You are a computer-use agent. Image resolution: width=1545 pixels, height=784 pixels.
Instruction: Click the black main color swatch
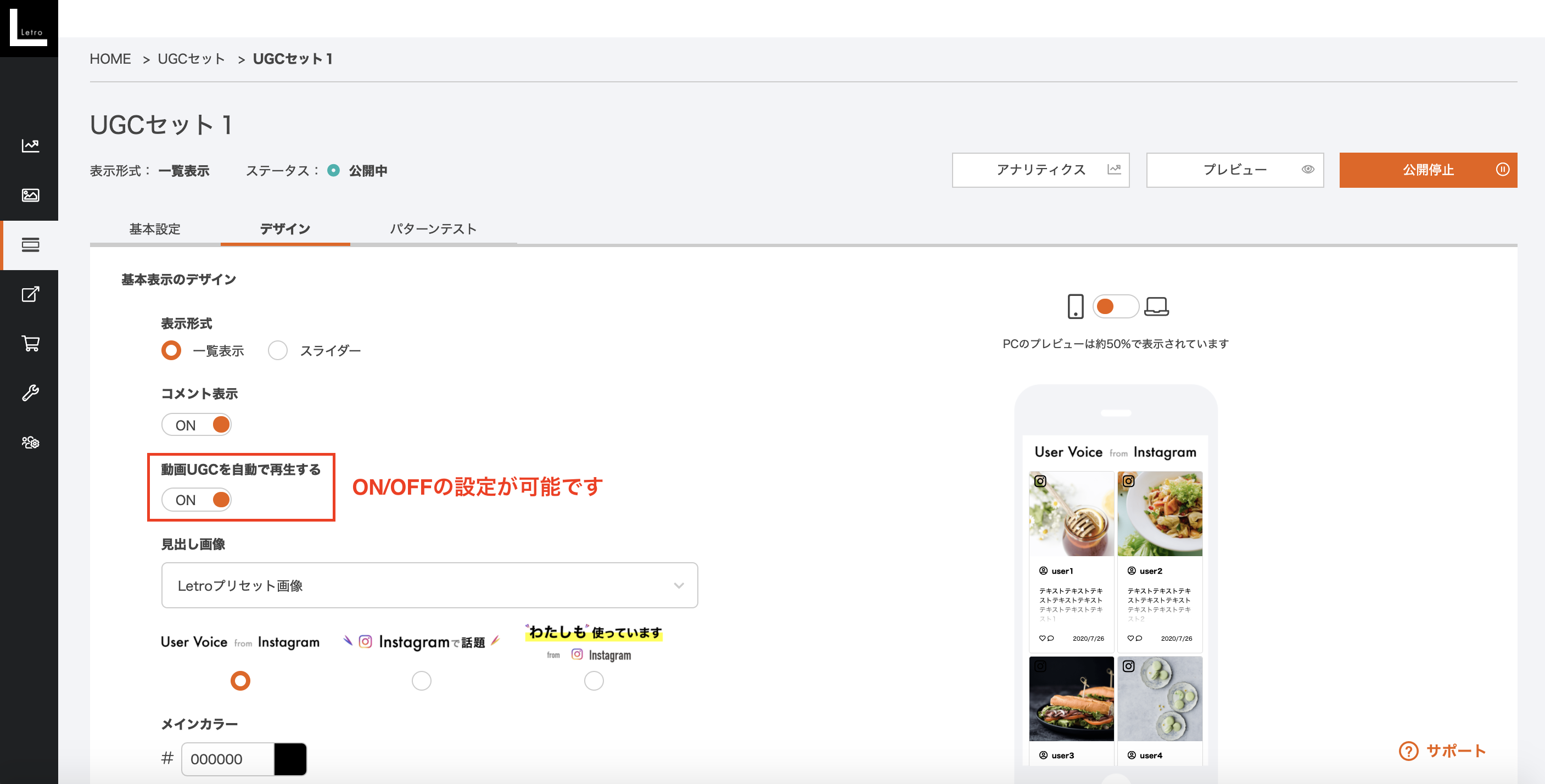(x=290, y=759)
